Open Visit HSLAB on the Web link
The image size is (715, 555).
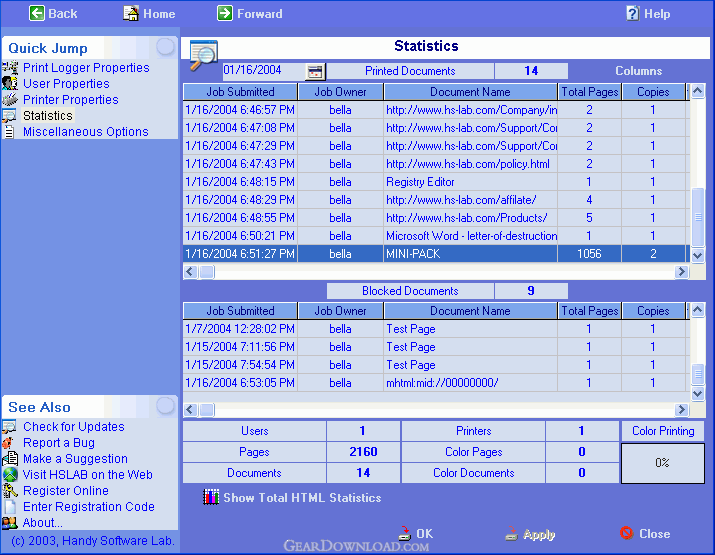(x=88, y=475)
